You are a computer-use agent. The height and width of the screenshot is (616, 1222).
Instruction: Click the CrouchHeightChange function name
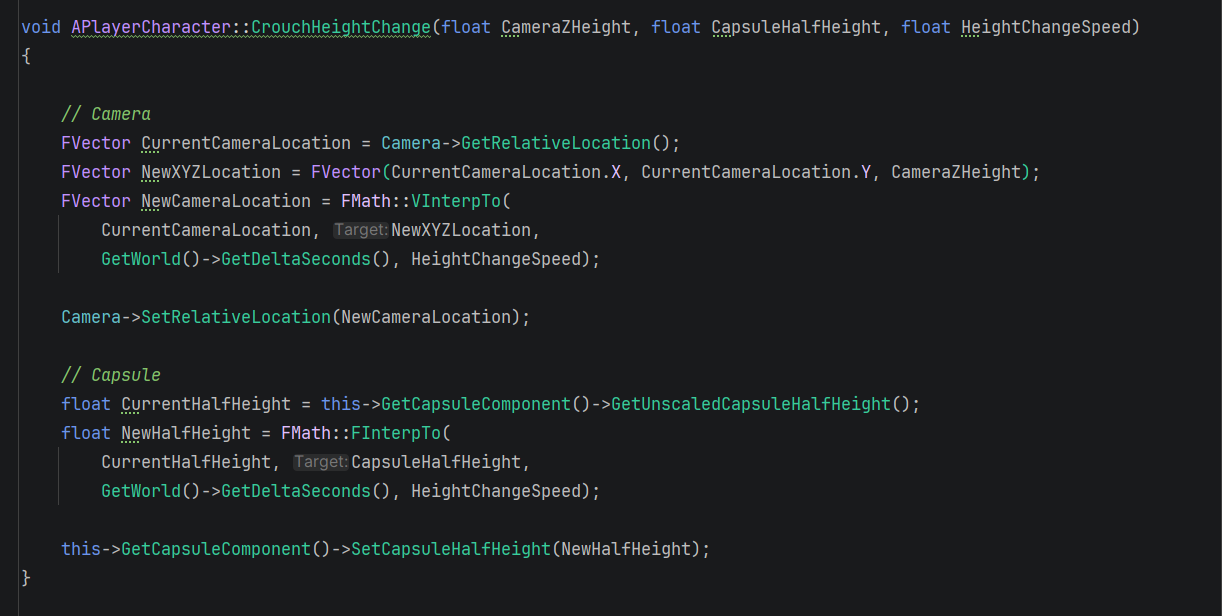(x=340, y=27)
